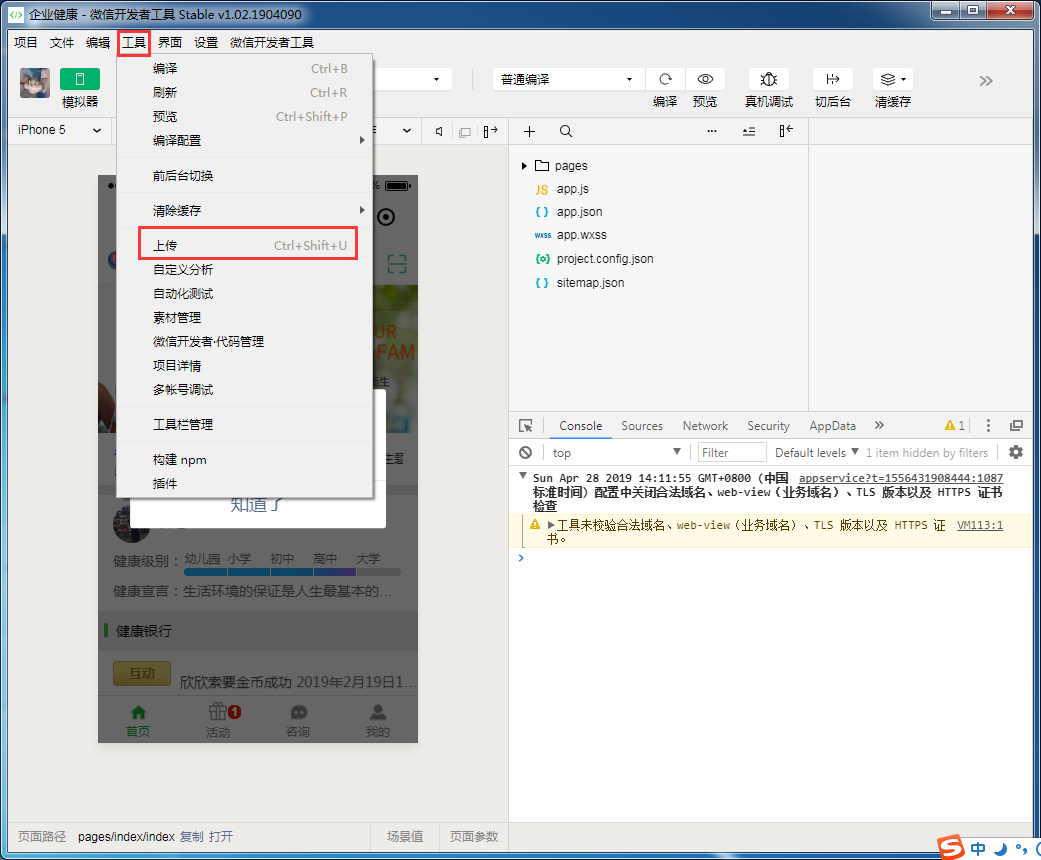Open the iPhone 5 device dropdown
This screenshot has height=860, width=1041.
click(60, 130)
